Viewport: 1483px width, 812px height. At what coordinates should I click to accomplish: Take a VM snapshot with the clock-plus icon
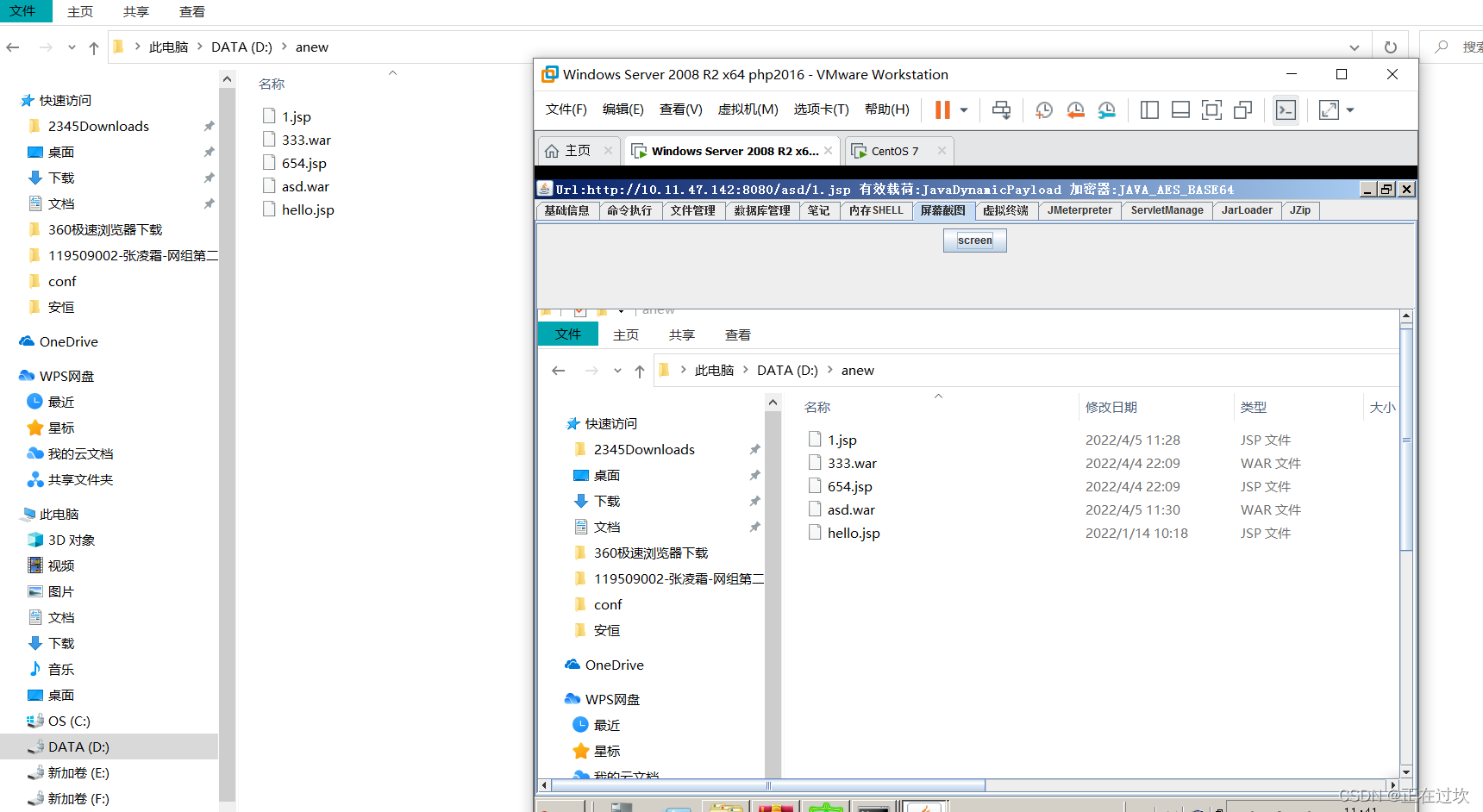(1044, 109)
